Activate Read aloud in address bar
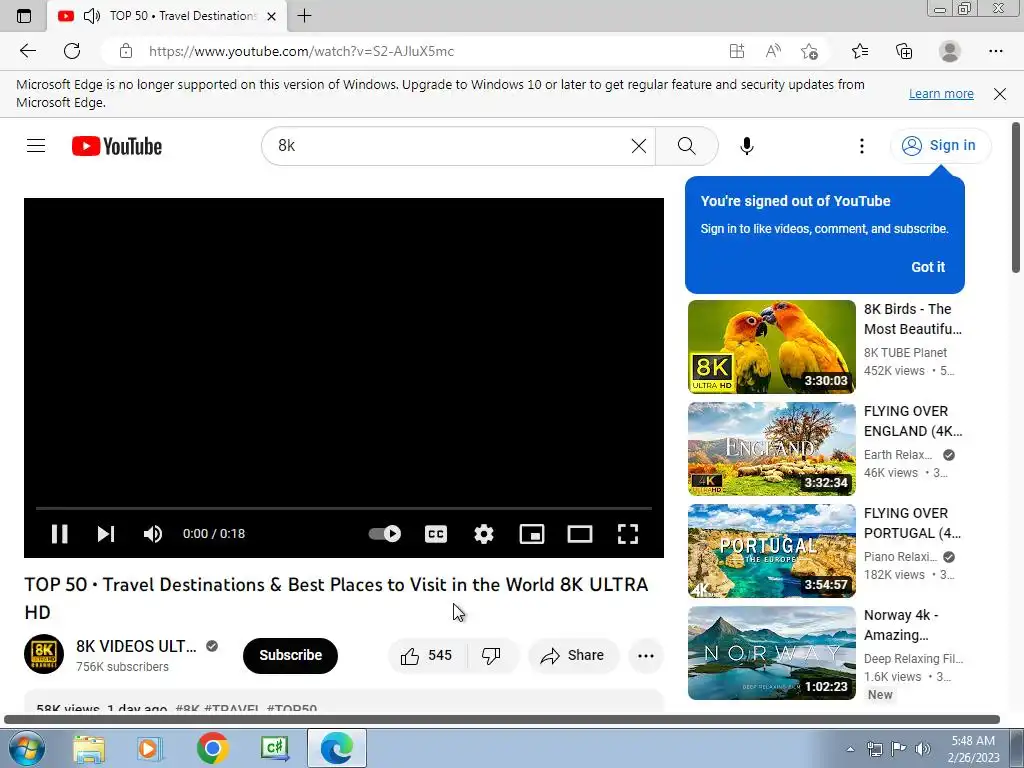This screenshot has width=1024, height=768. pos(773,51)
